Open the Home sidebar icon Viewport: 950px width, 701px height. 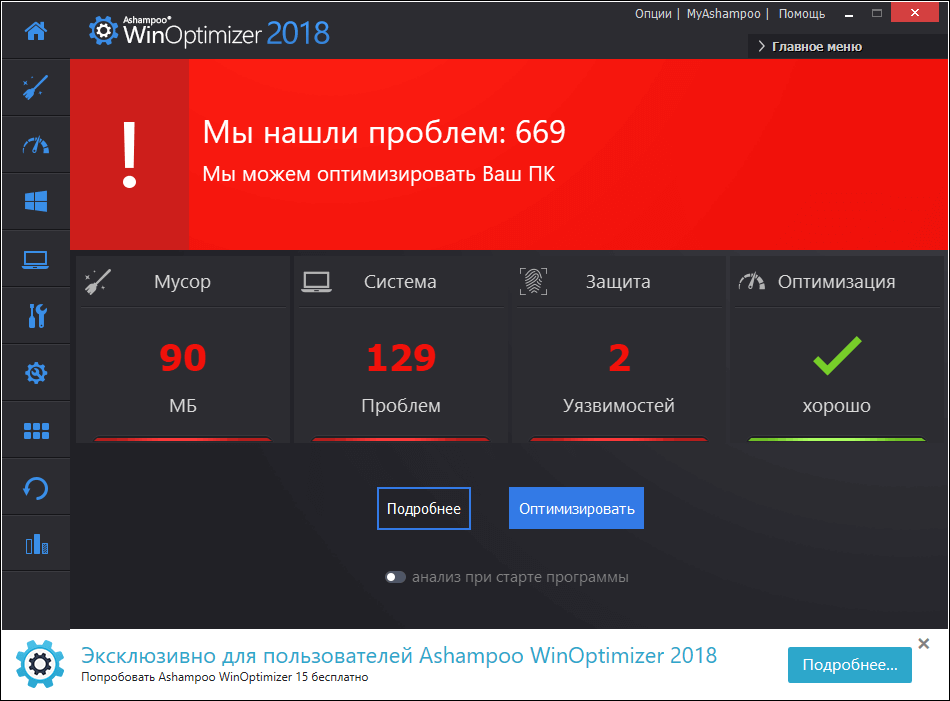36,30
